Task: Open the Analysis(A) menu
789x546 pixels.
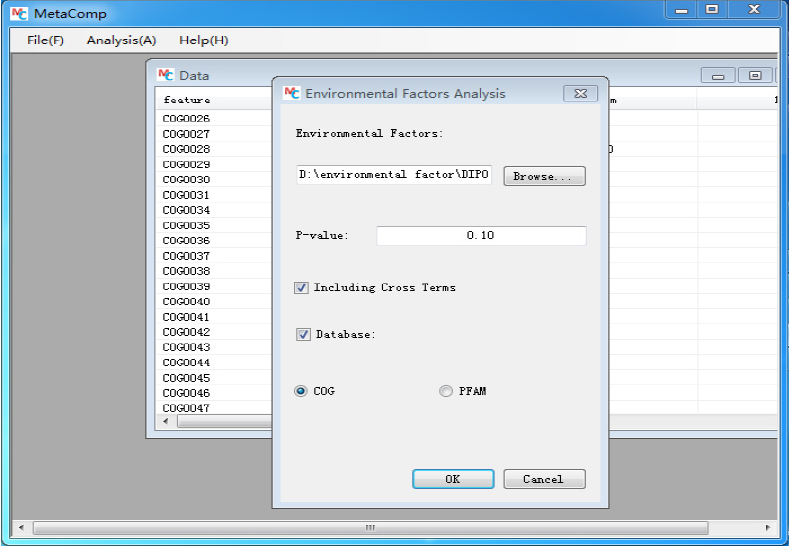Action: tap(121, 40)
